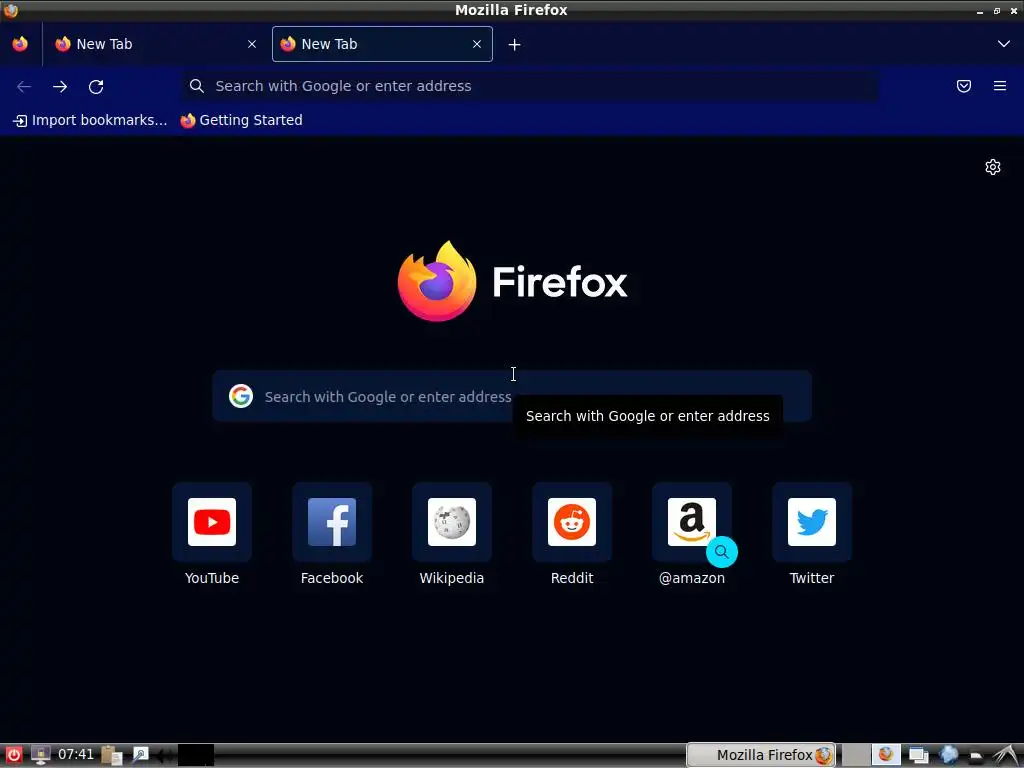Open the new tab personalize gear
1024x768 pixels.
coord(993,167)
